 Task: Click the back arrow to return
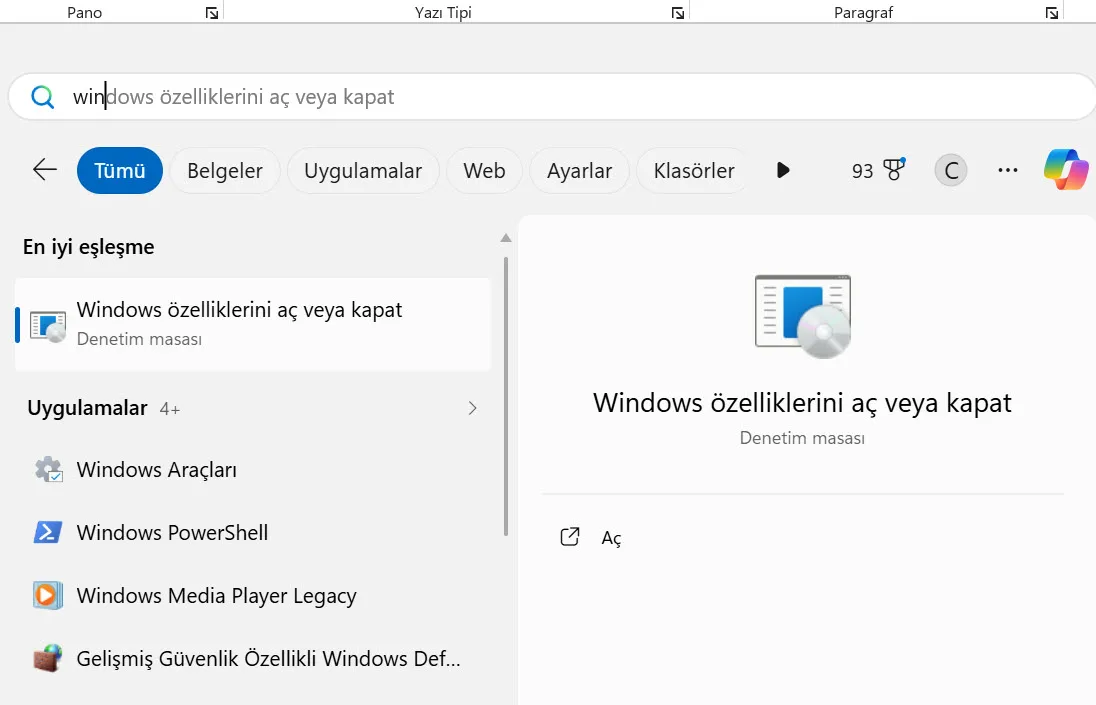coord(43,170)
